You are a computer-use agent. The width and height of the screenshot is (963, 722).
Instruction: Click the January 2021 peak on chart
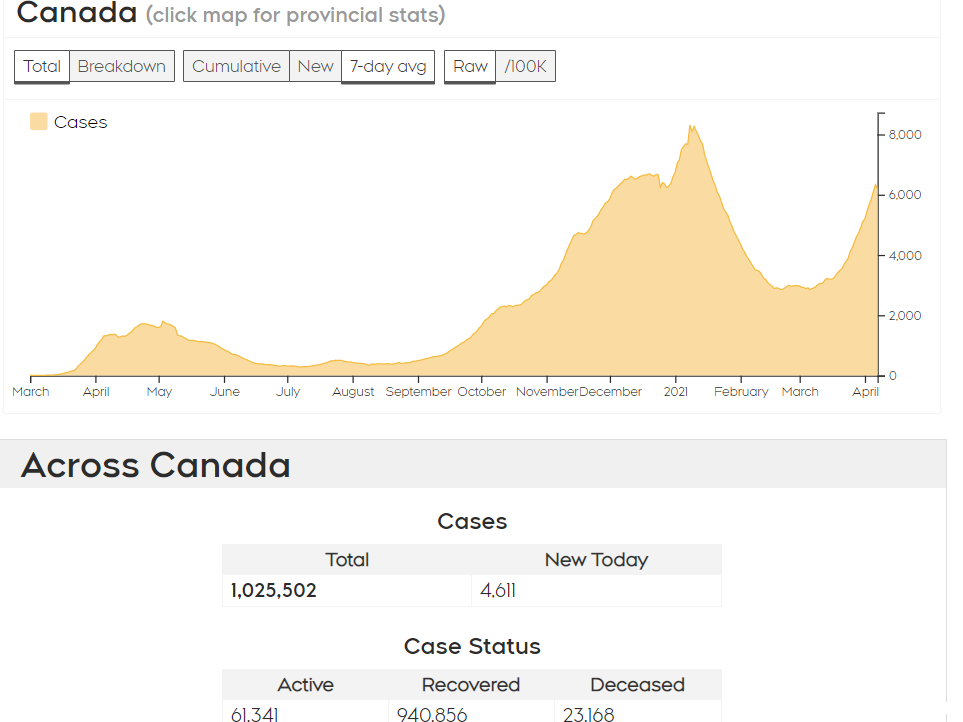click(692, 128)
